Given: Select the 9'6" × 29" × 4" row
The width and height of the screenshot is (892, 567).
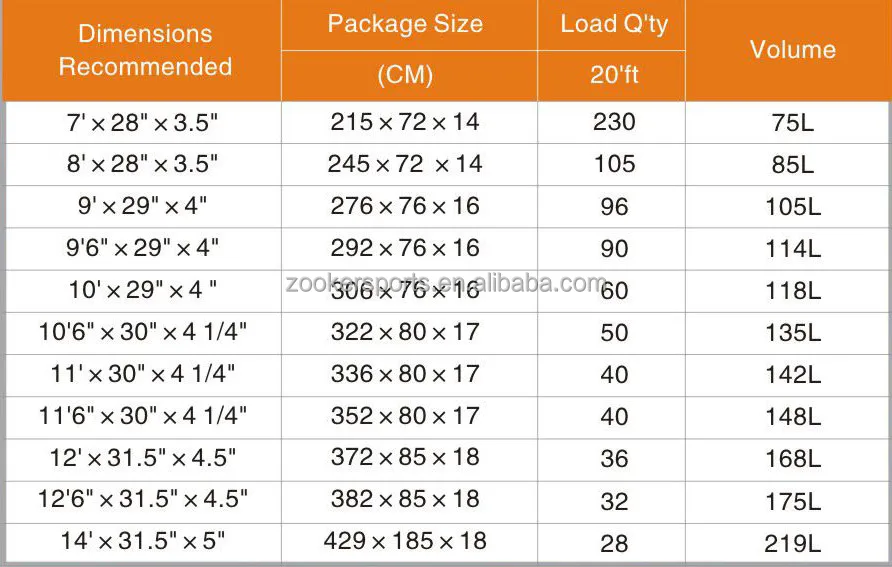Looking at the screenshot, I should tap(447, 249).
